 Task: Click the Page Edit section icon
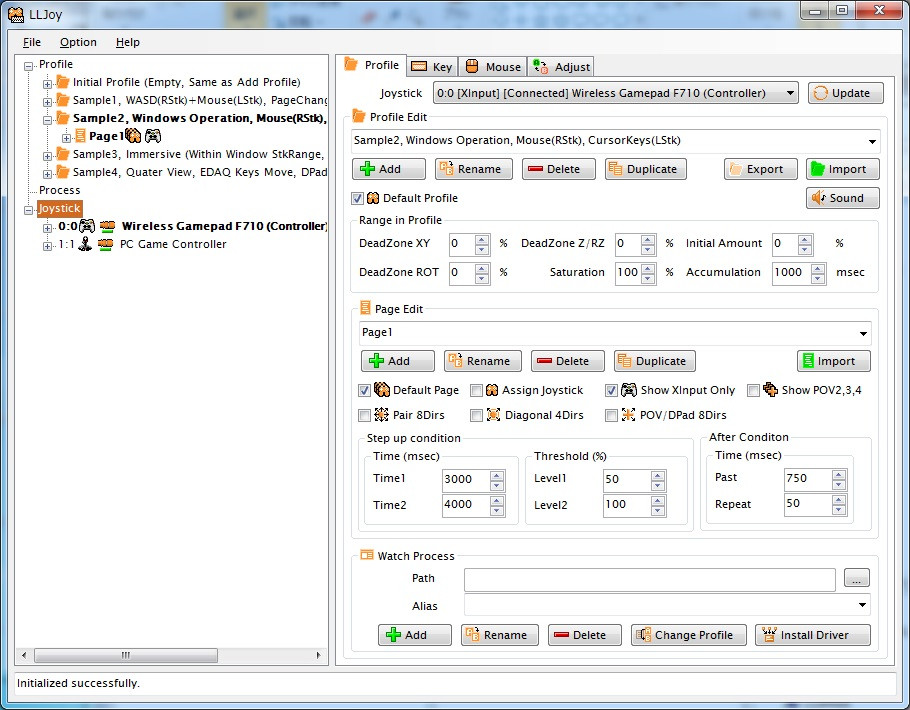point(366,308)
